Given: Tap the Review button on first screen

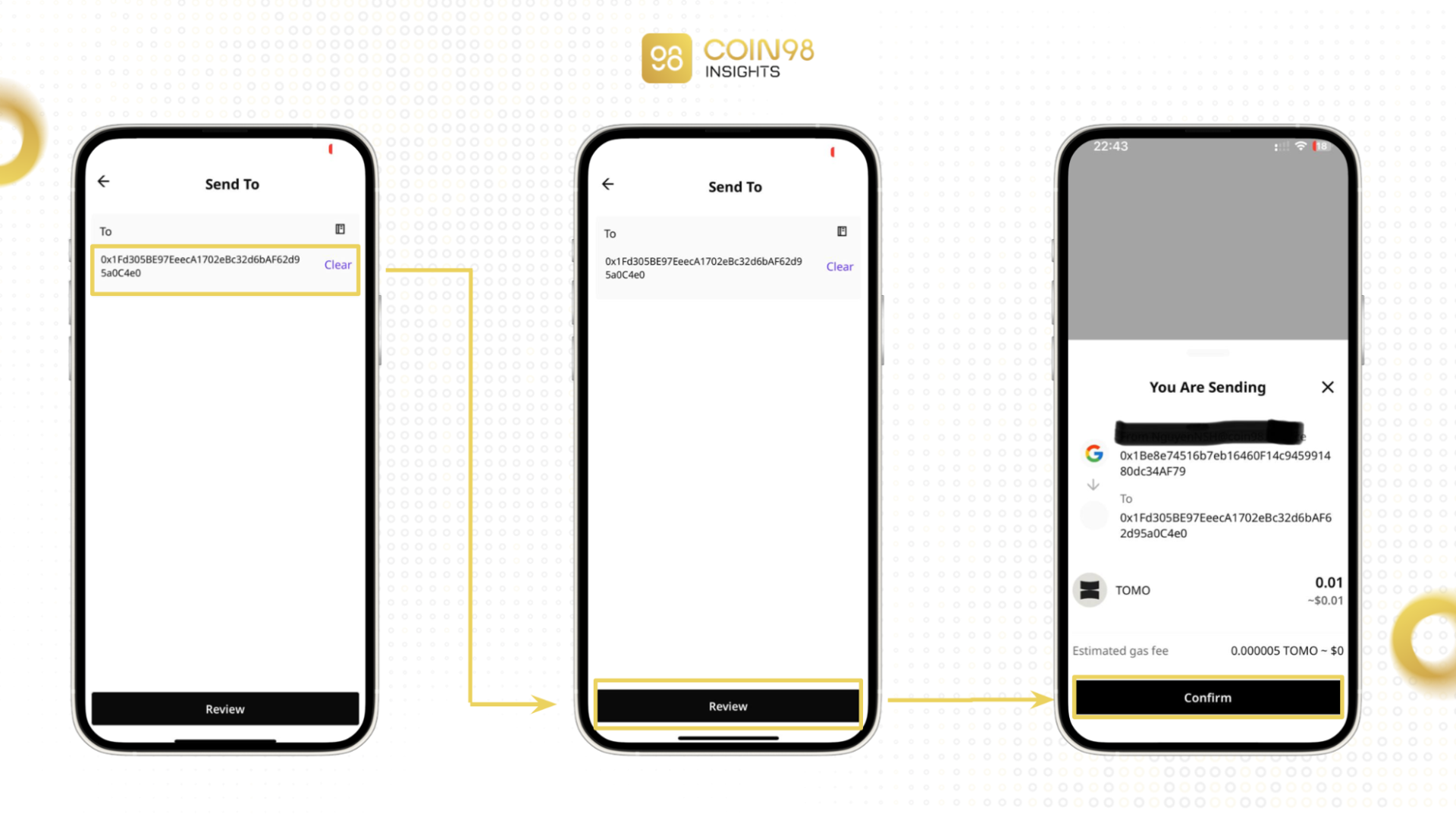Looking at the screenshot, I should pos(224,708).
